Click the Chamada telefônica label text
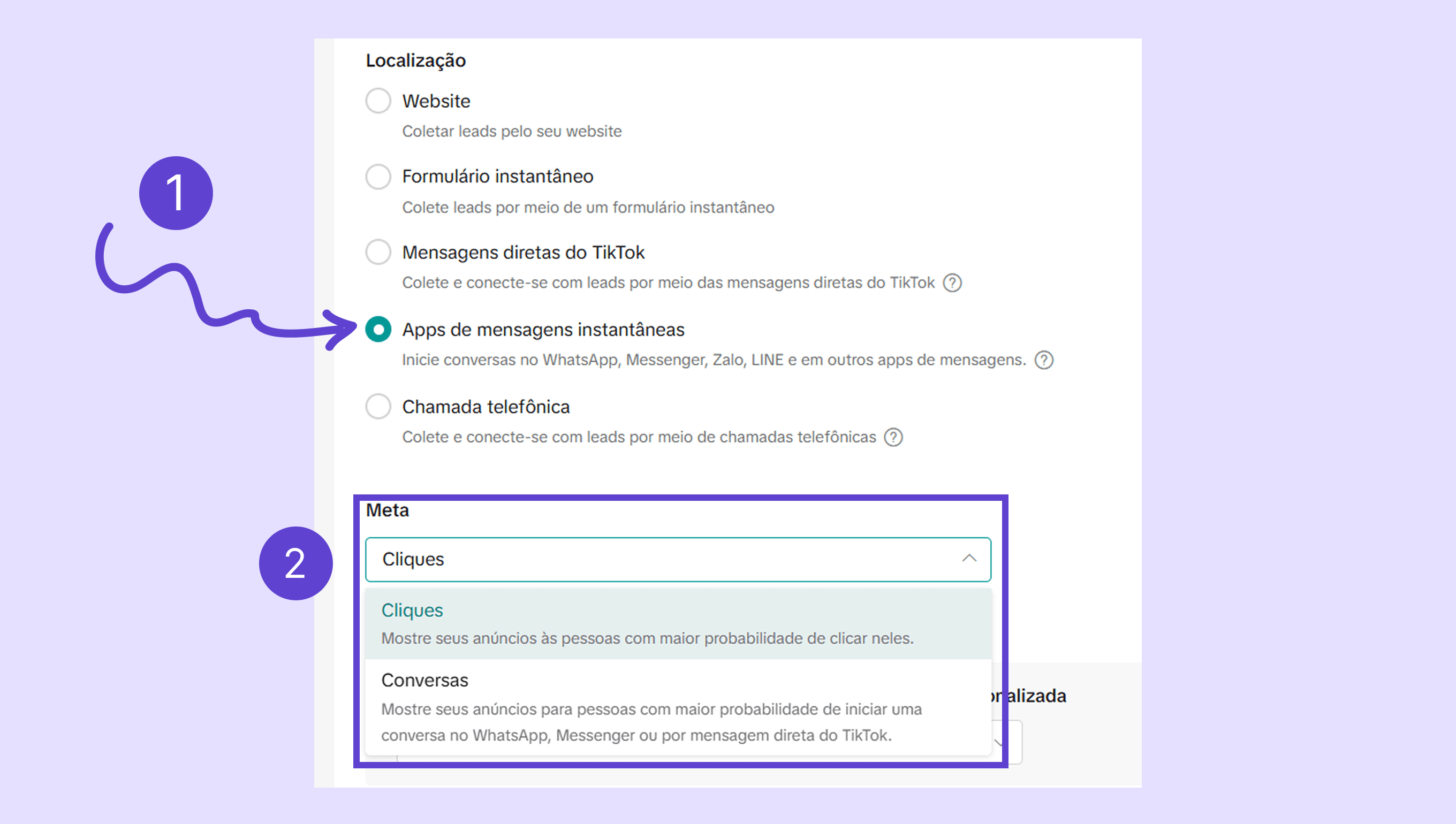 pyautogui.click(x=486, y=407)
